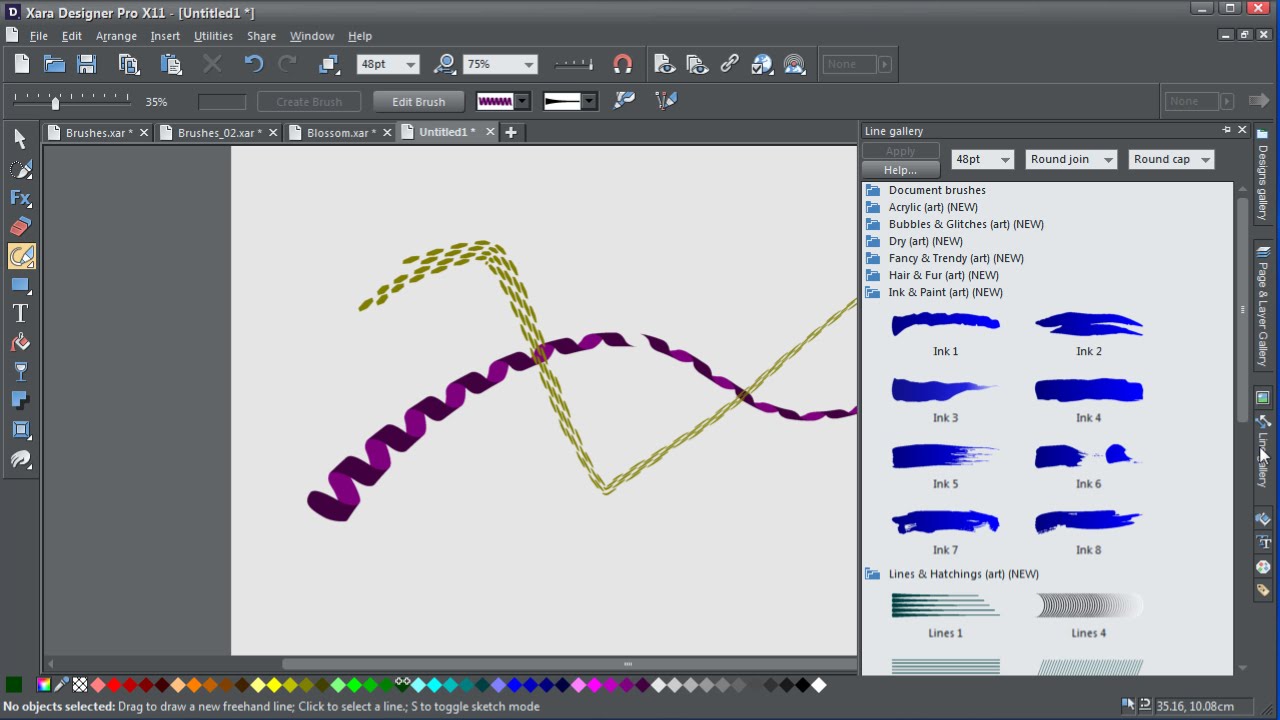Select the Text tool
The width and height of the screenshot is (1280, 720).
(20, 314)
